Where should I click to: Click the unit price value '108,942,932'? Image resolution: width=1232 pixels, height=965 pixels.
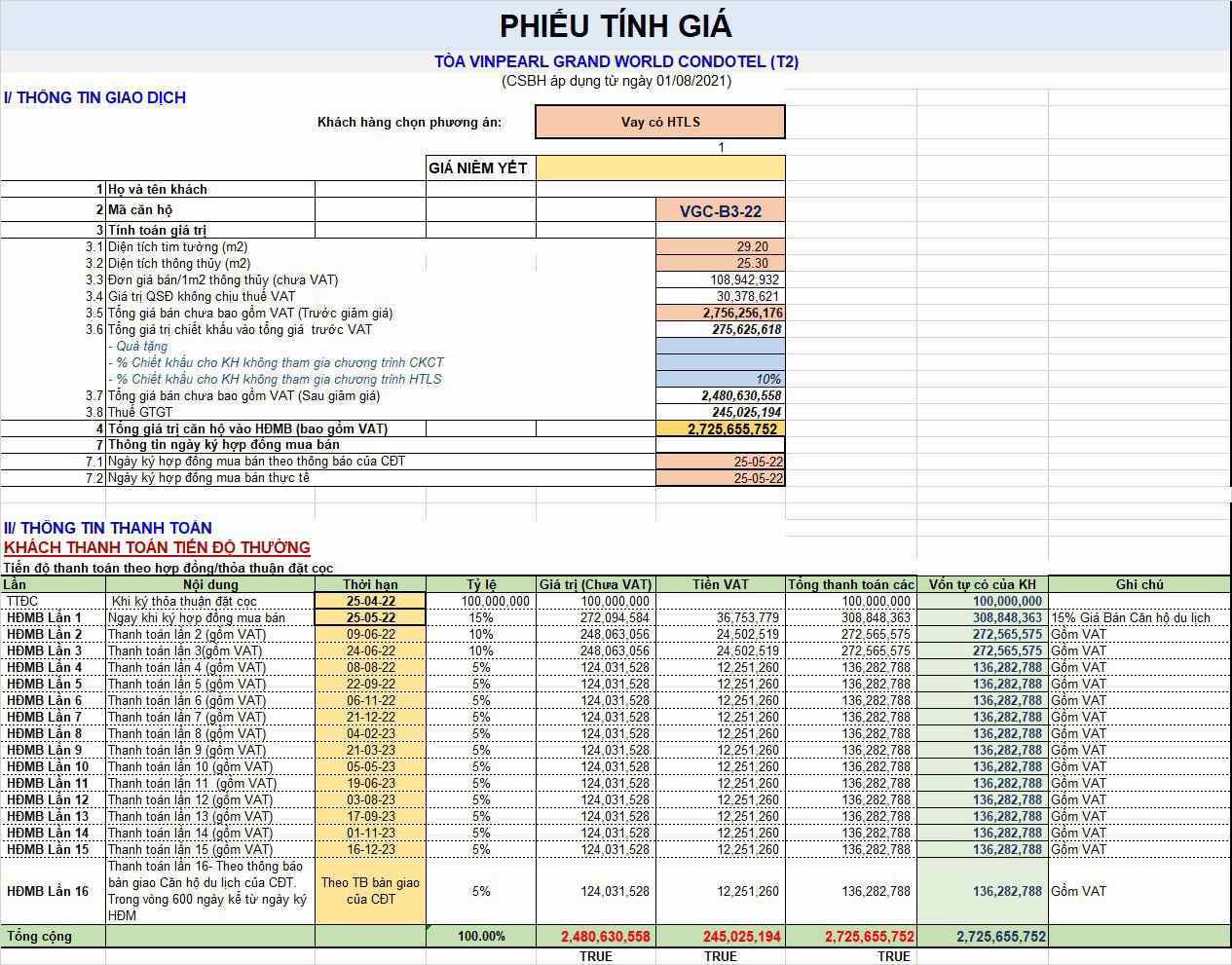click(x=720, y=280)
